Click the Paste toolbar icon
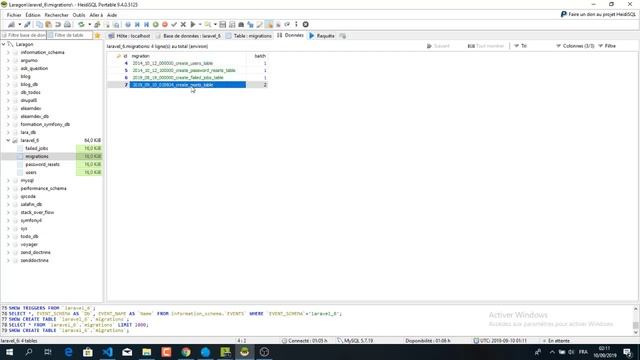The height and width of the screenshot is (360, 640). [48, 24]
